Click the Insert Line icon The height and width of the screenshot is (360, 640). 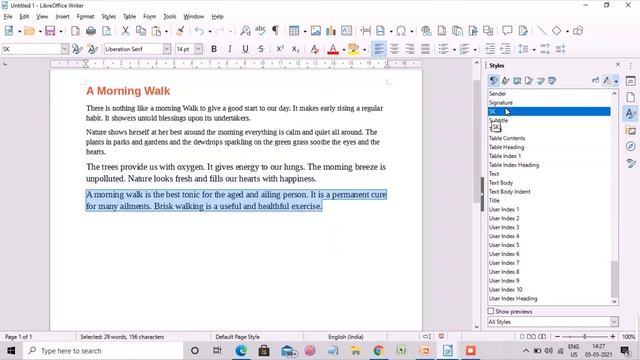click(542, 31)
